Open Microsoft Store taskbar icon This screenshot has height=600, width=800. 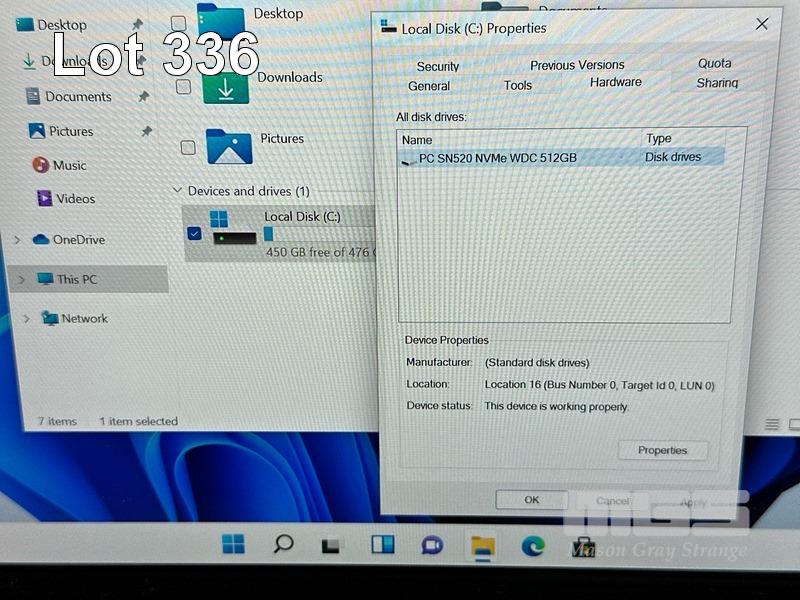coord(583,546)
